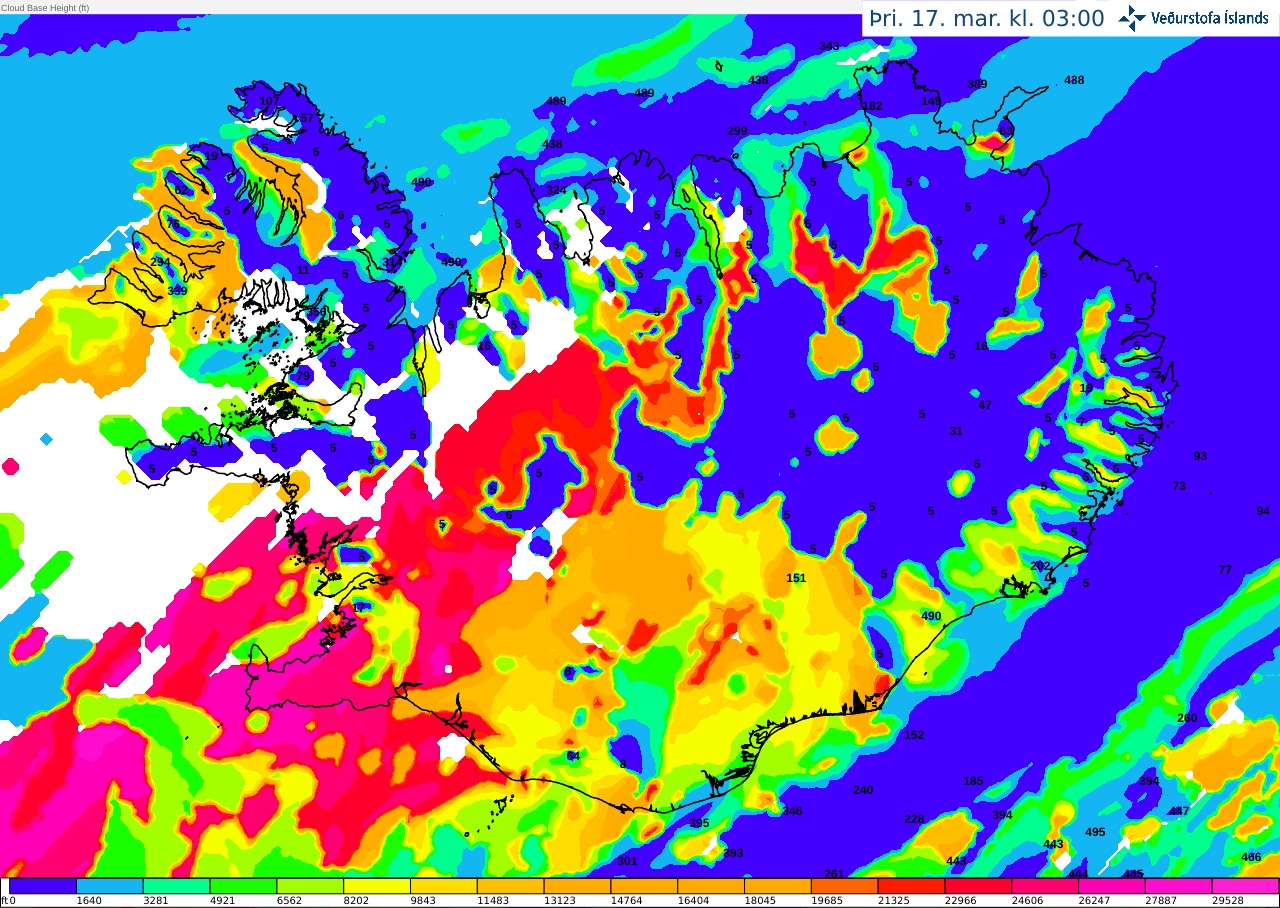Screen dimensions: 1280x908
Task: Click the Cloud Base Height (ft) title
Action: coord(45,7)
